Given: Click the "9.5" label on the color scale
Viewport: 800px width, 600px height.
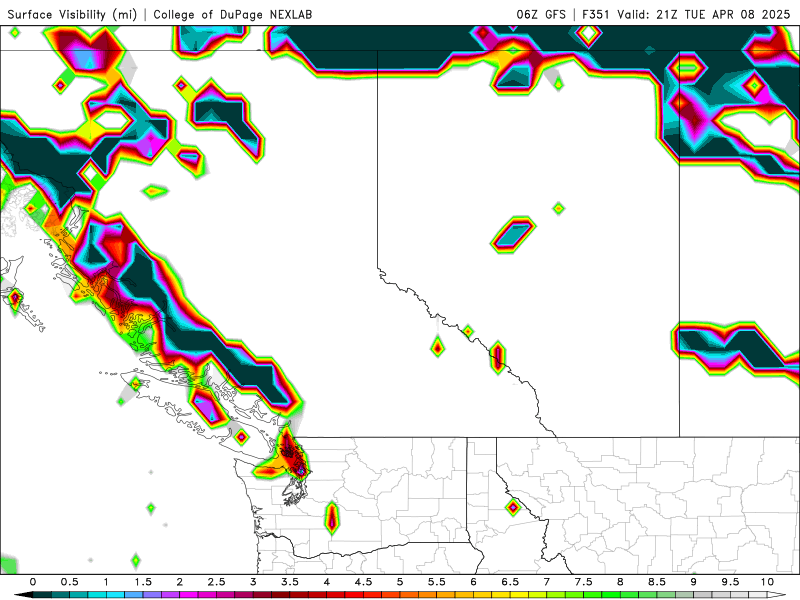Looking at the screenshot, I should click(731, 582).
